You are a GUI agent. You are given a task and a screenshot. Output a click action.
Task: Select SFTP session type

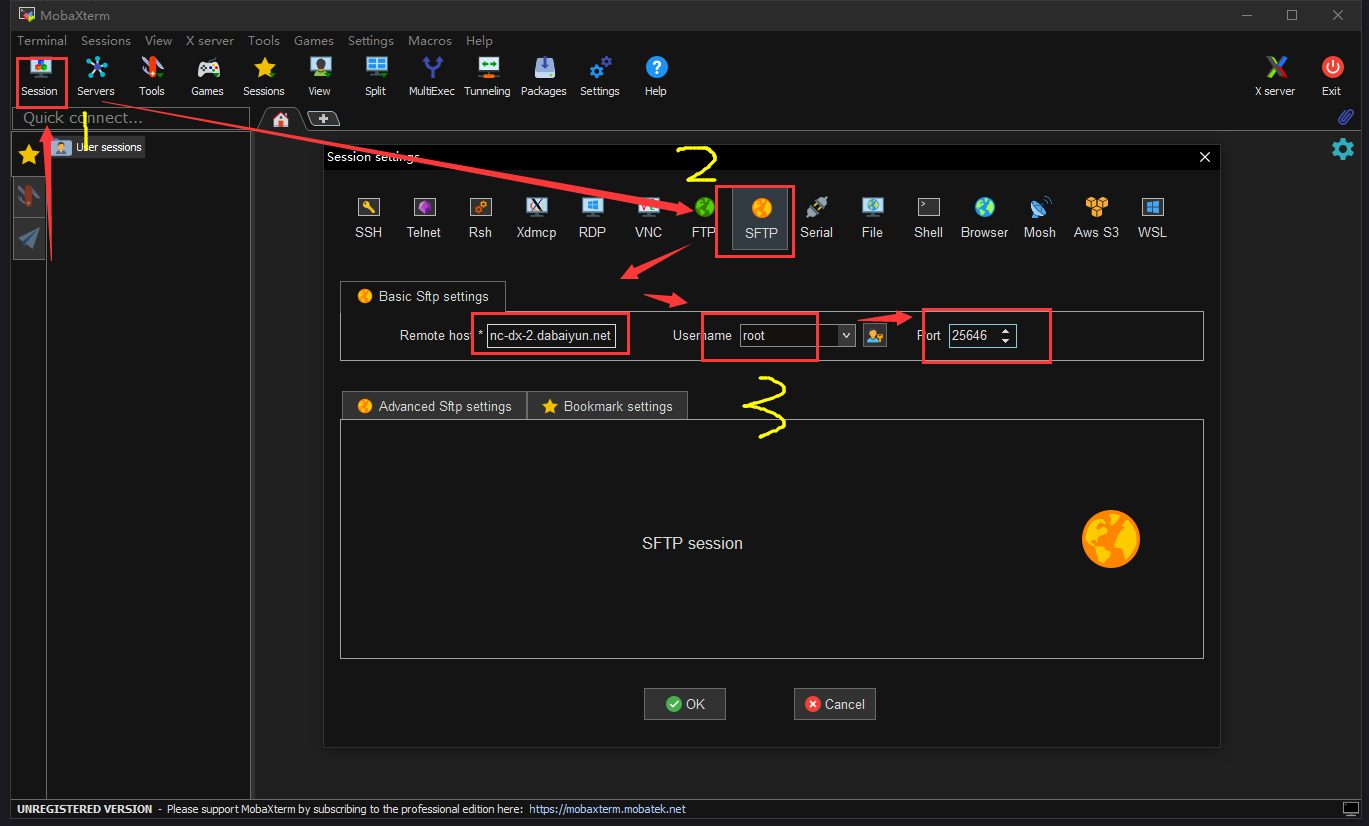(x=761, y=217)
